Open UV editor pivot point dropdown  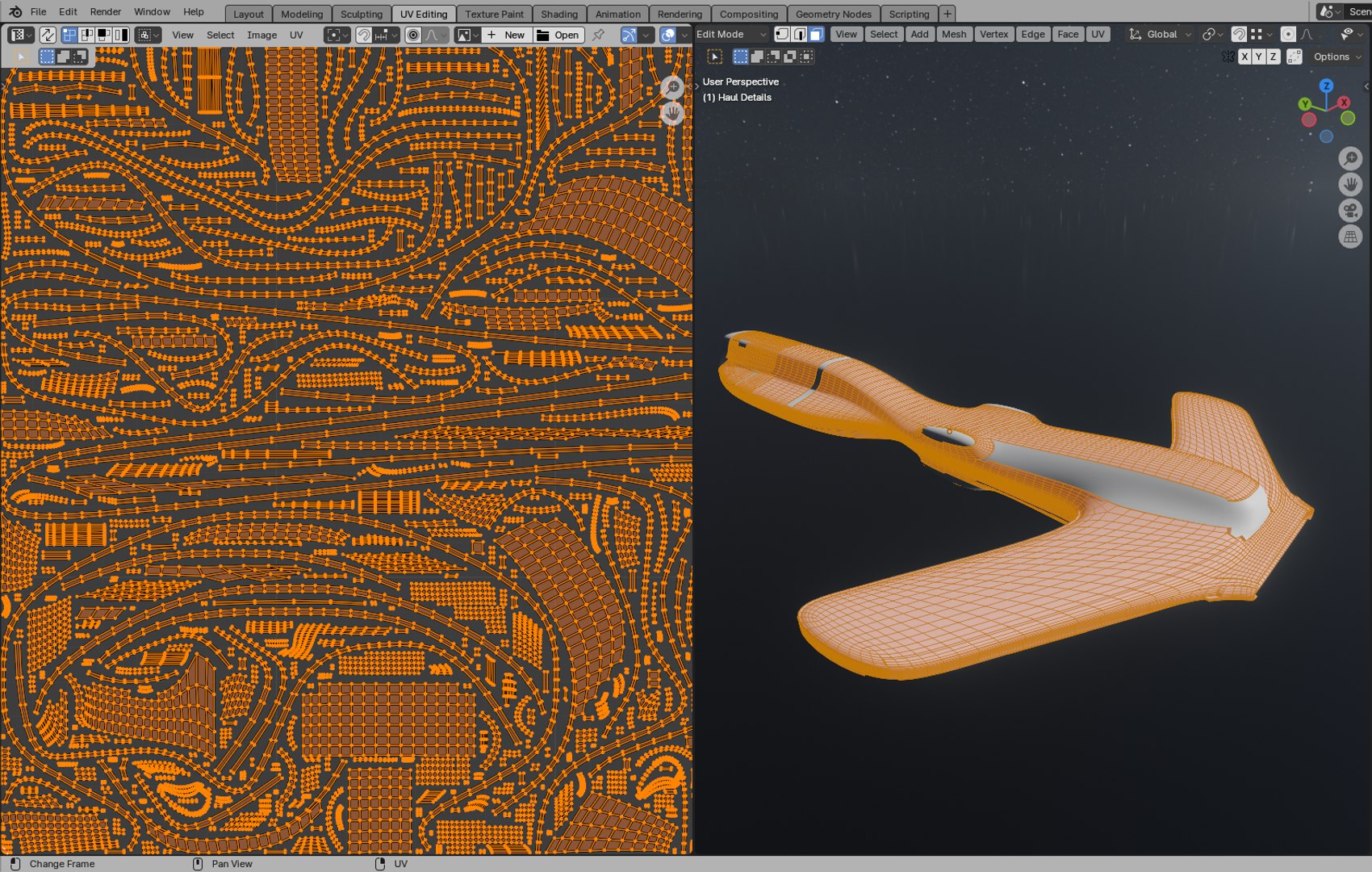[x=337, y=35]
